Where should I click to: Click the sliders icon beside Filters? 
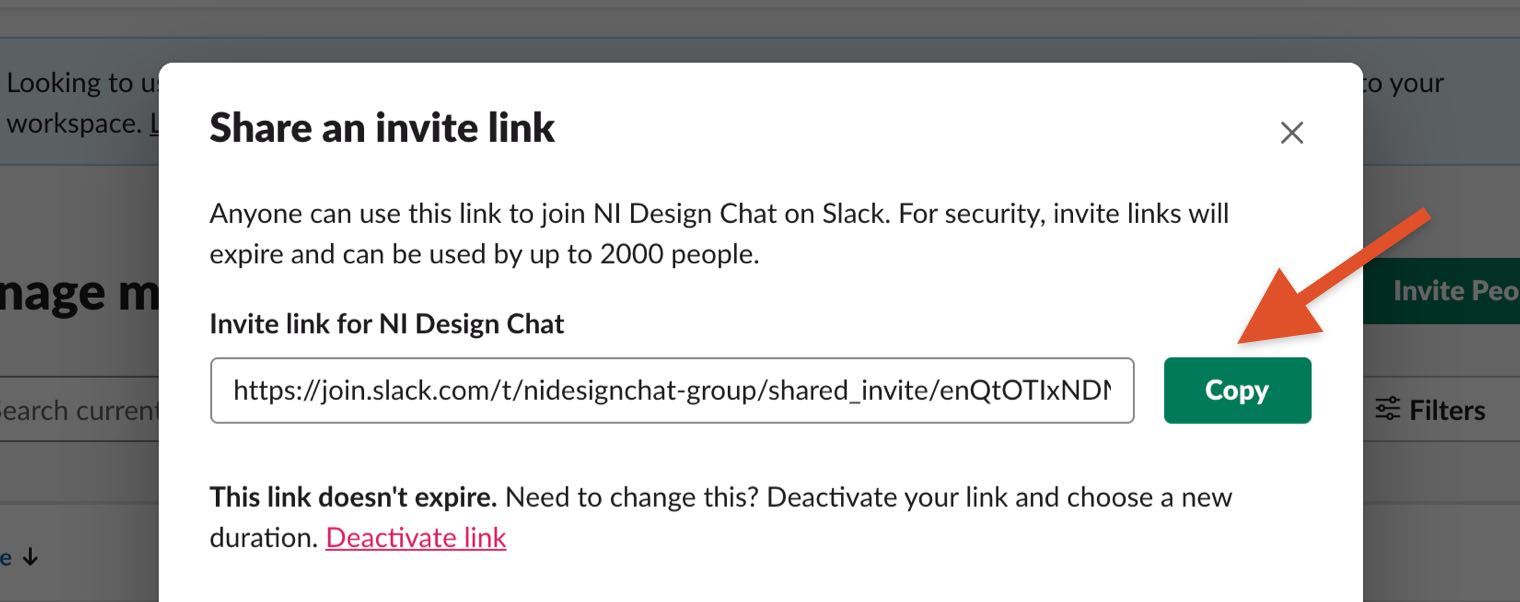(x=1387, y=410)
